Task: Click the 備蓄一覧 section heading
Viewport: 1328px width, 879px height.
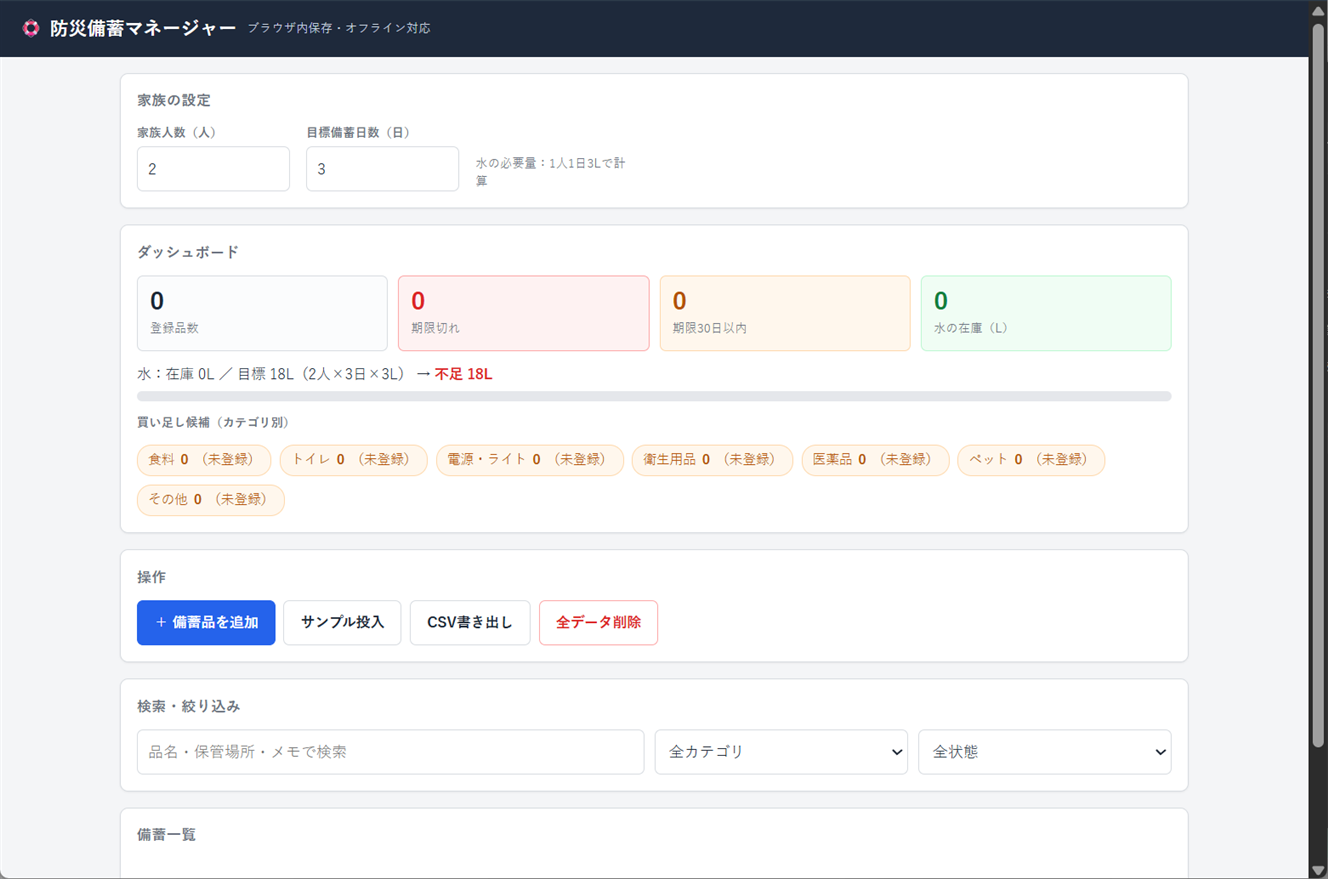Action: click(x=167, y=834)
